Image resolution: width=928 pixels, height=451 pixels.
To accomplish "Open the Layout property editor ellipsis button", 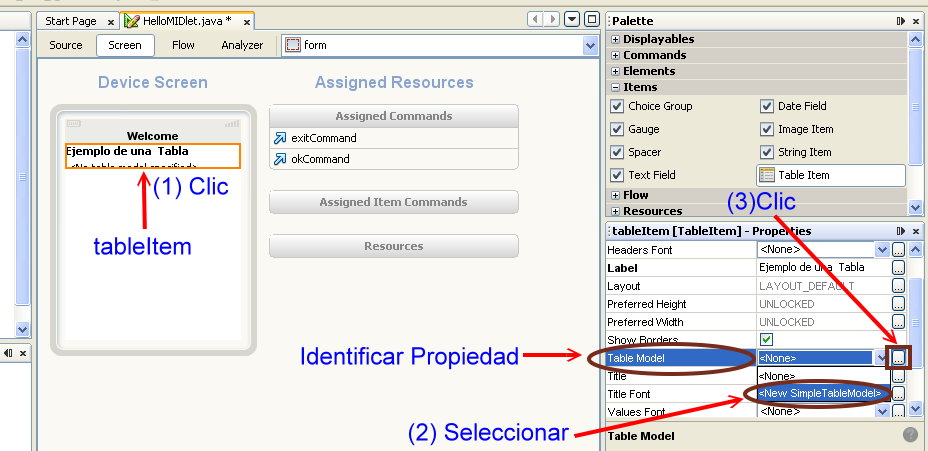I will [x=898, y=286].
